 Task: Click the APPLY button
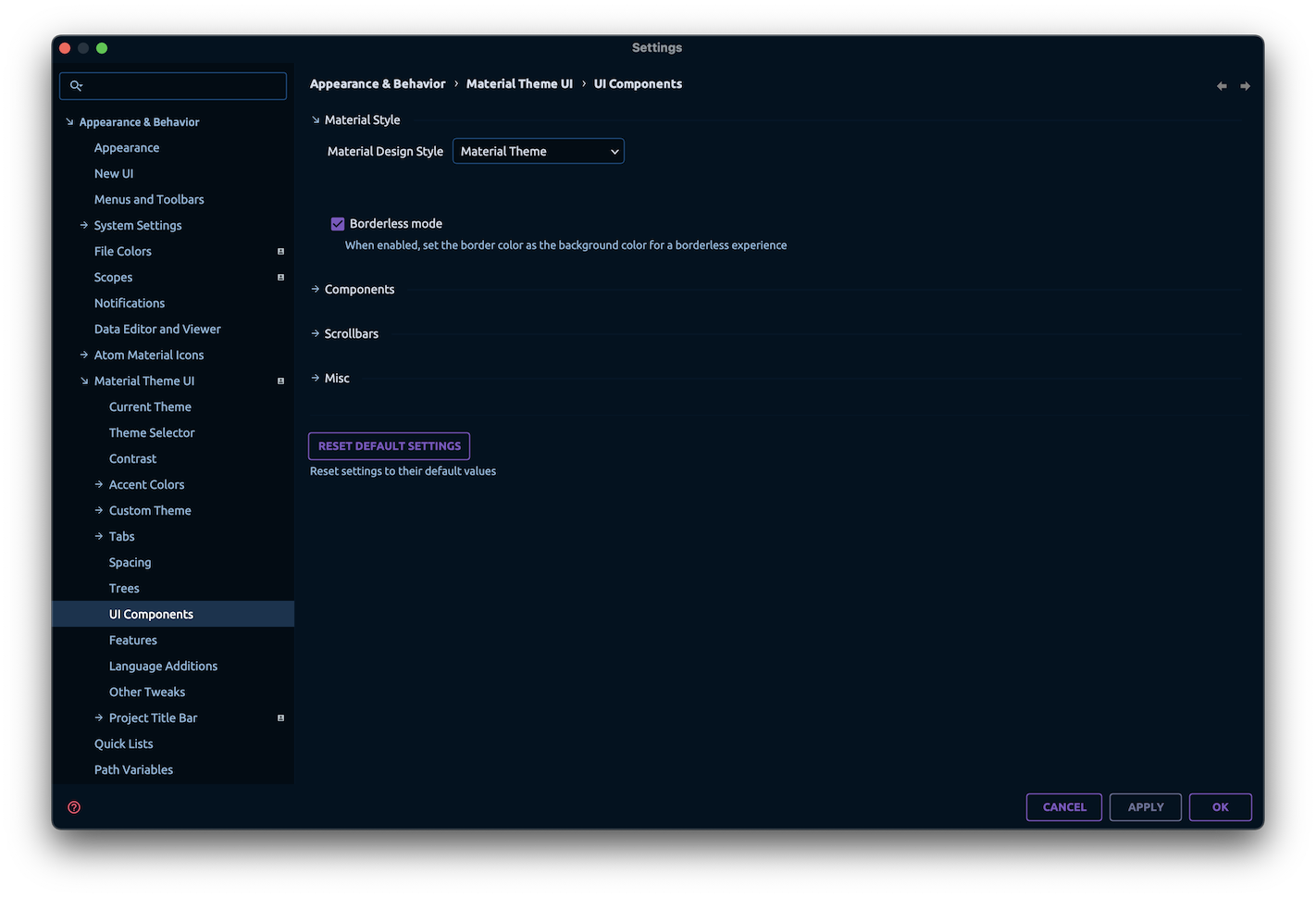(x=1145, y=806)
